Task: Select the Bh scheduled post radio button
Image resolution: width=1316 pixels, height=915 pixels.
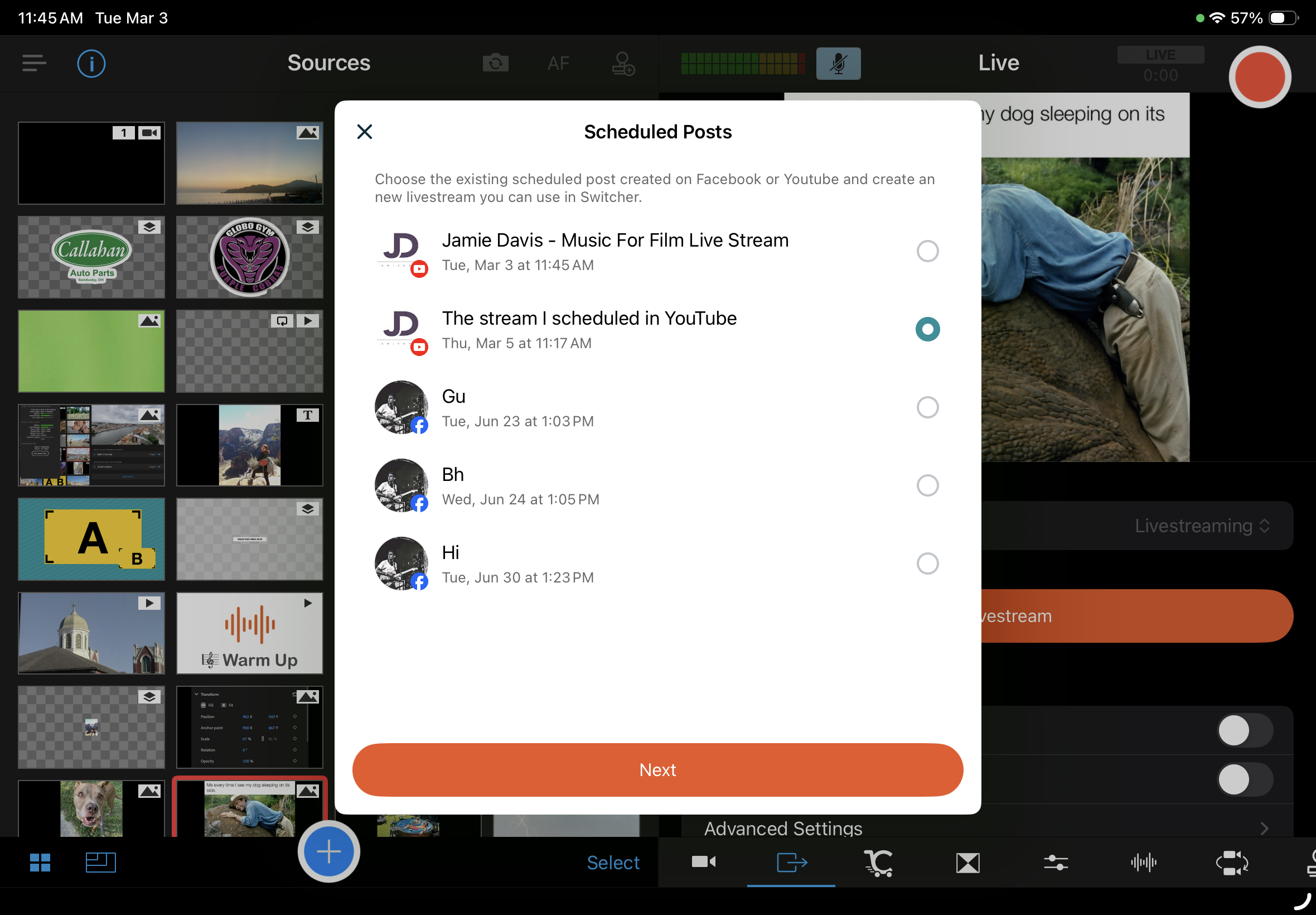Action: (x=927, y=485)
